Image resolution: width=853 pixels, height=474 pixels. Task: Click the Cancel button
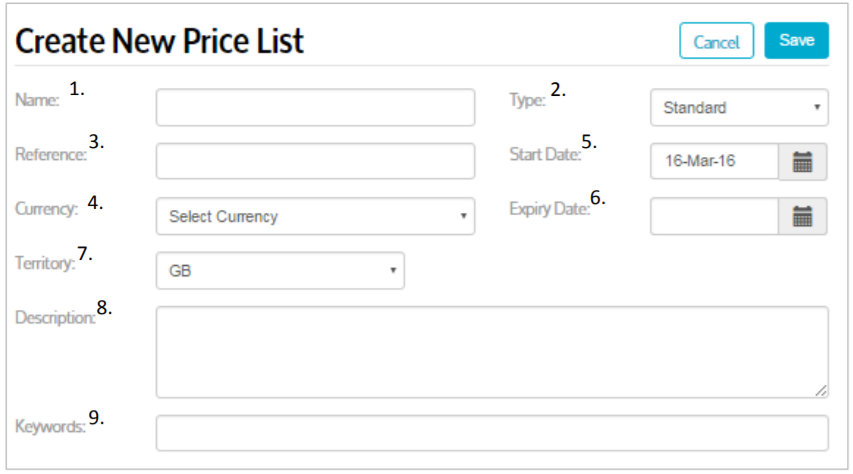point(716,41)
